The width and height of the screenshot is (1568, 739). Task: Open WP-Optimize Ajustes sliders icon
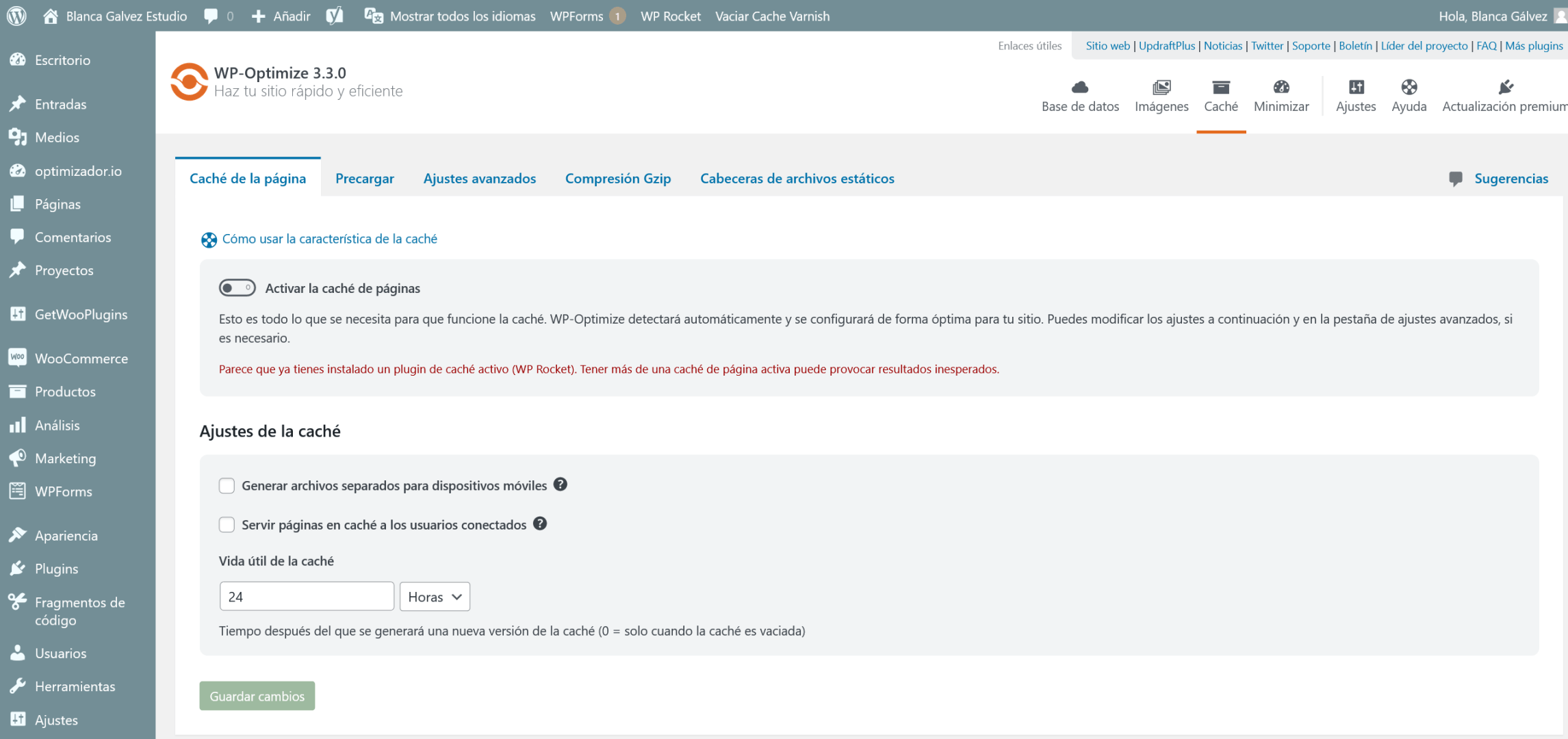click(x=1356, y=87)
